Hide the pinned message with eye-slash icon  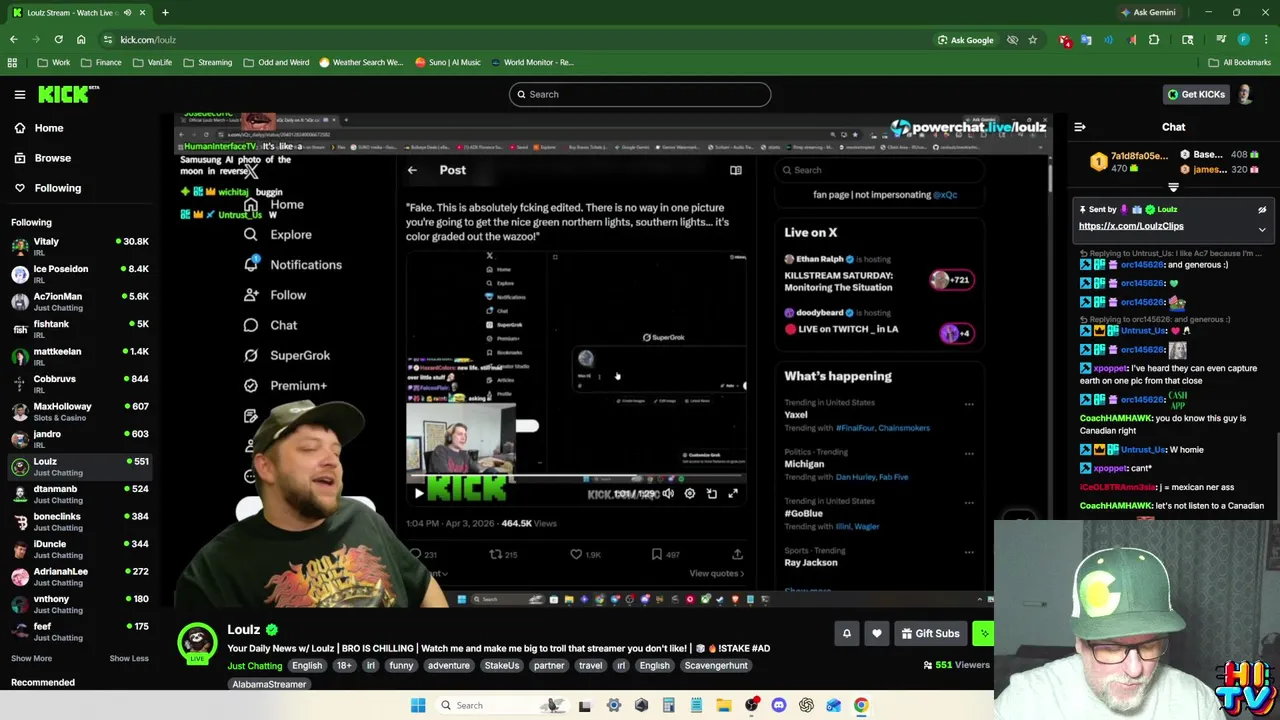click(x=1262, y=210)
